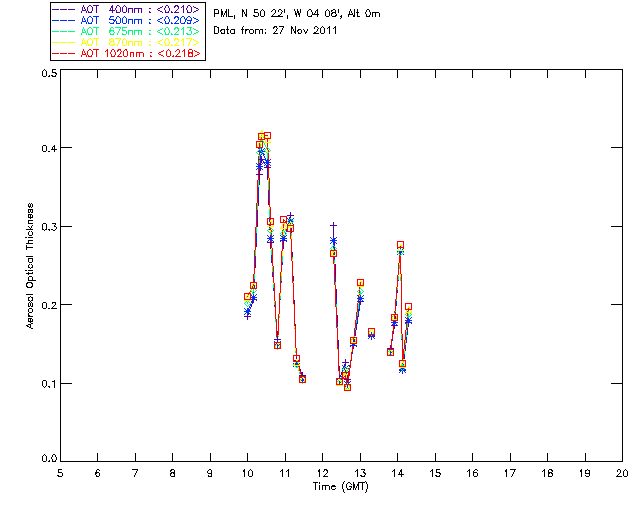
Task: Click the red dashed line sample for 1020nm
Action: [64, 53]
